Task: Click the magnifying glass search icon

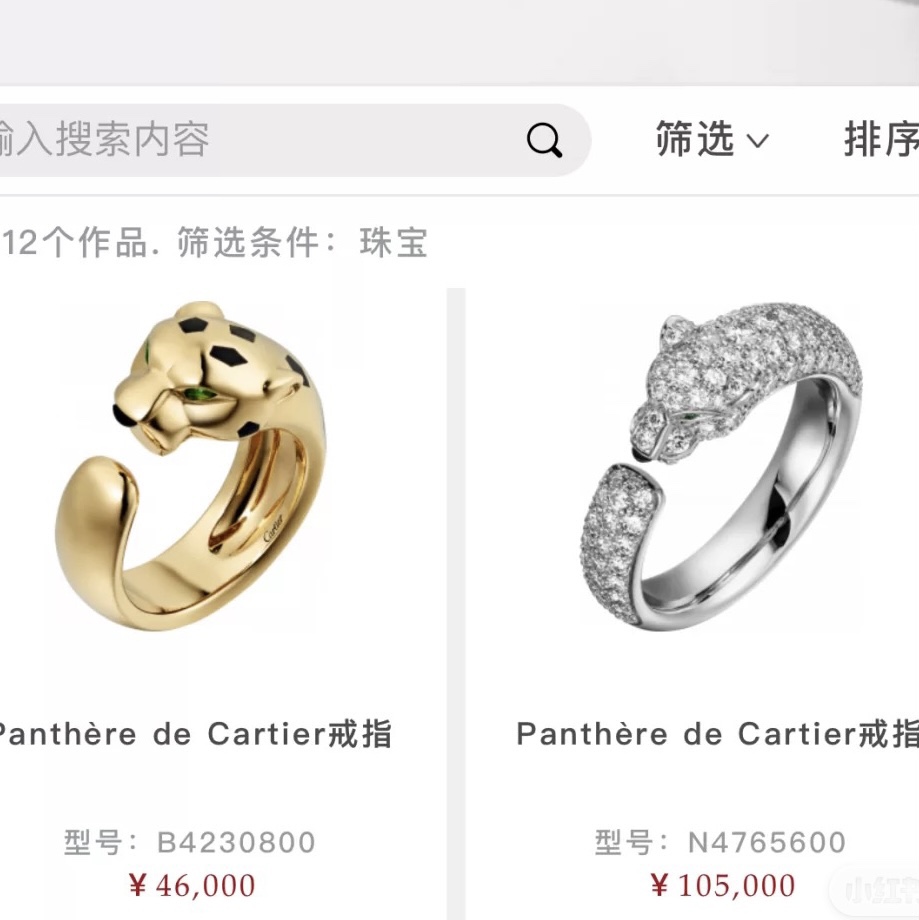Action: (x=544, y=140)
